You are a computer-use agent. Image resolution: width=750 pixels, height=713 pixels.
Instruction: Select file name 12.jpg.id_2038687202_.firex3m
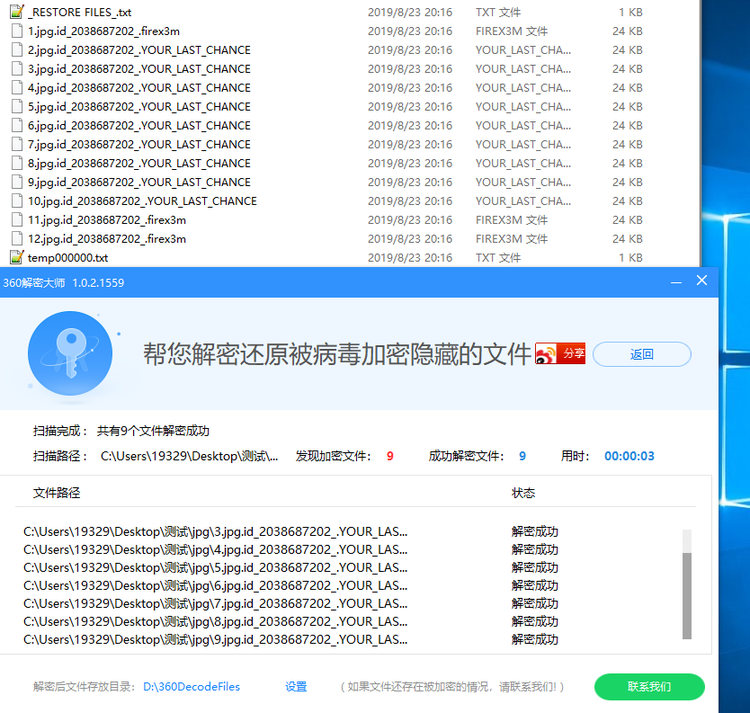pos(107,239)
